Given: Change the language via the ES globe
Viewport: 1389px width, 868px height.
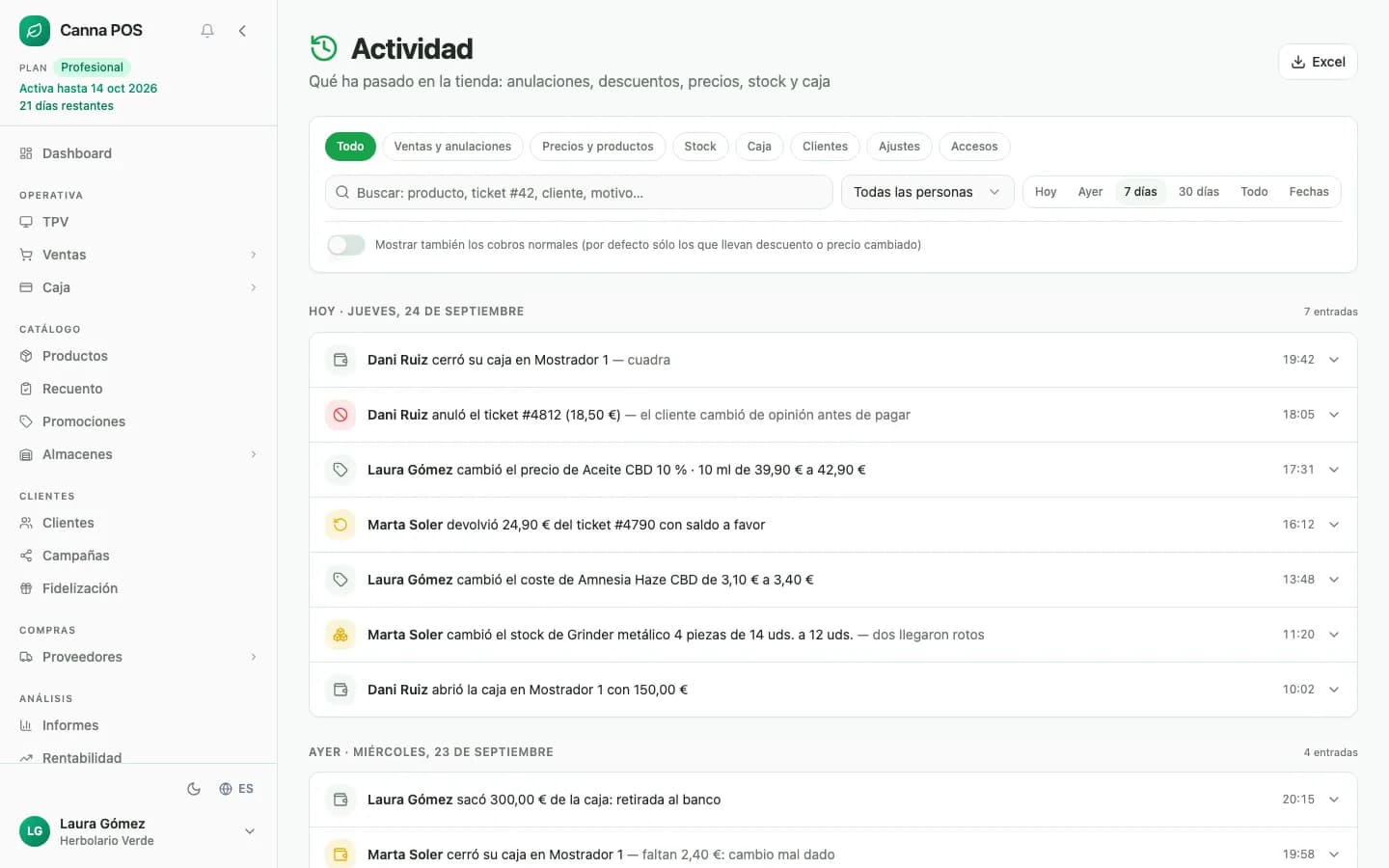Looking at the screenshot, I should (236, 789).
